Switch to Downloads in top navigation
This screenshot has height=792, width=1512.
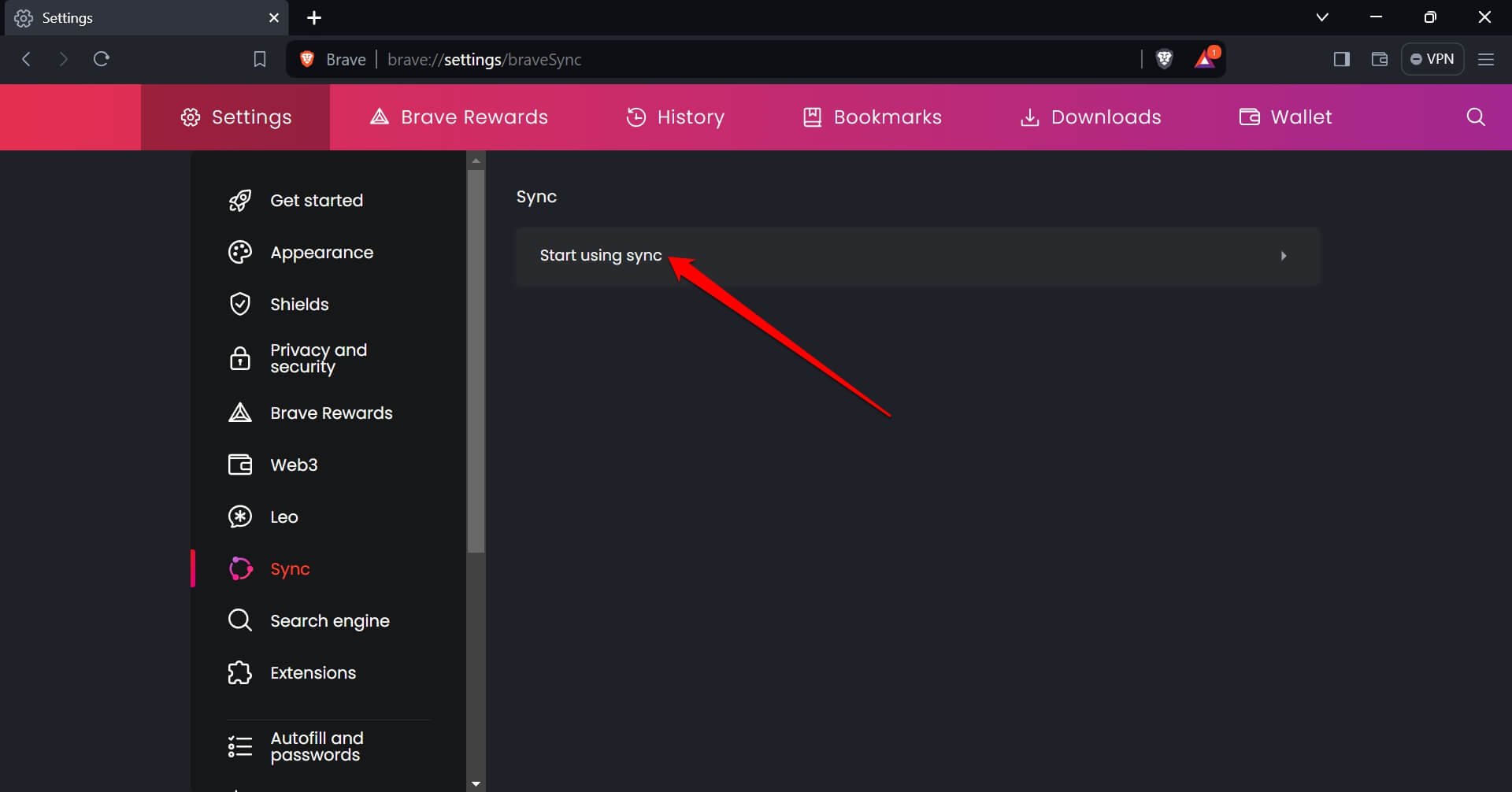(x=1091, y=117)
